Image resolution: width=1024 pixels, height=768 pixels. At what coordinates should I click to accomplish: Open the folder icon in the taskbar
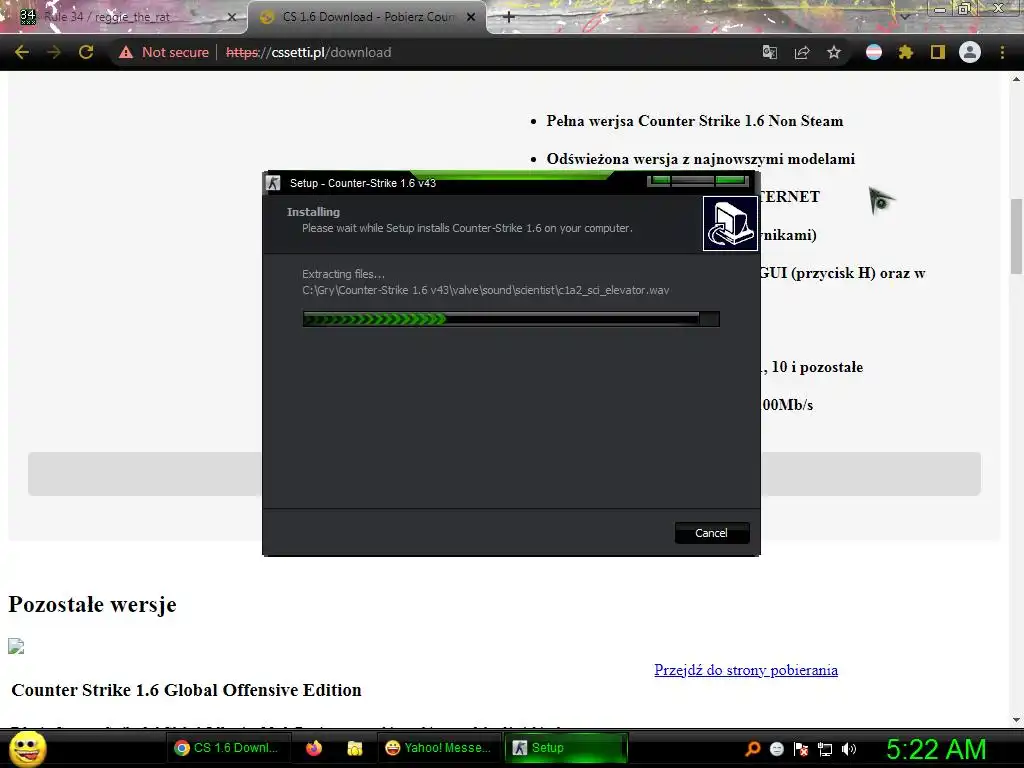[x=355, y=748]
